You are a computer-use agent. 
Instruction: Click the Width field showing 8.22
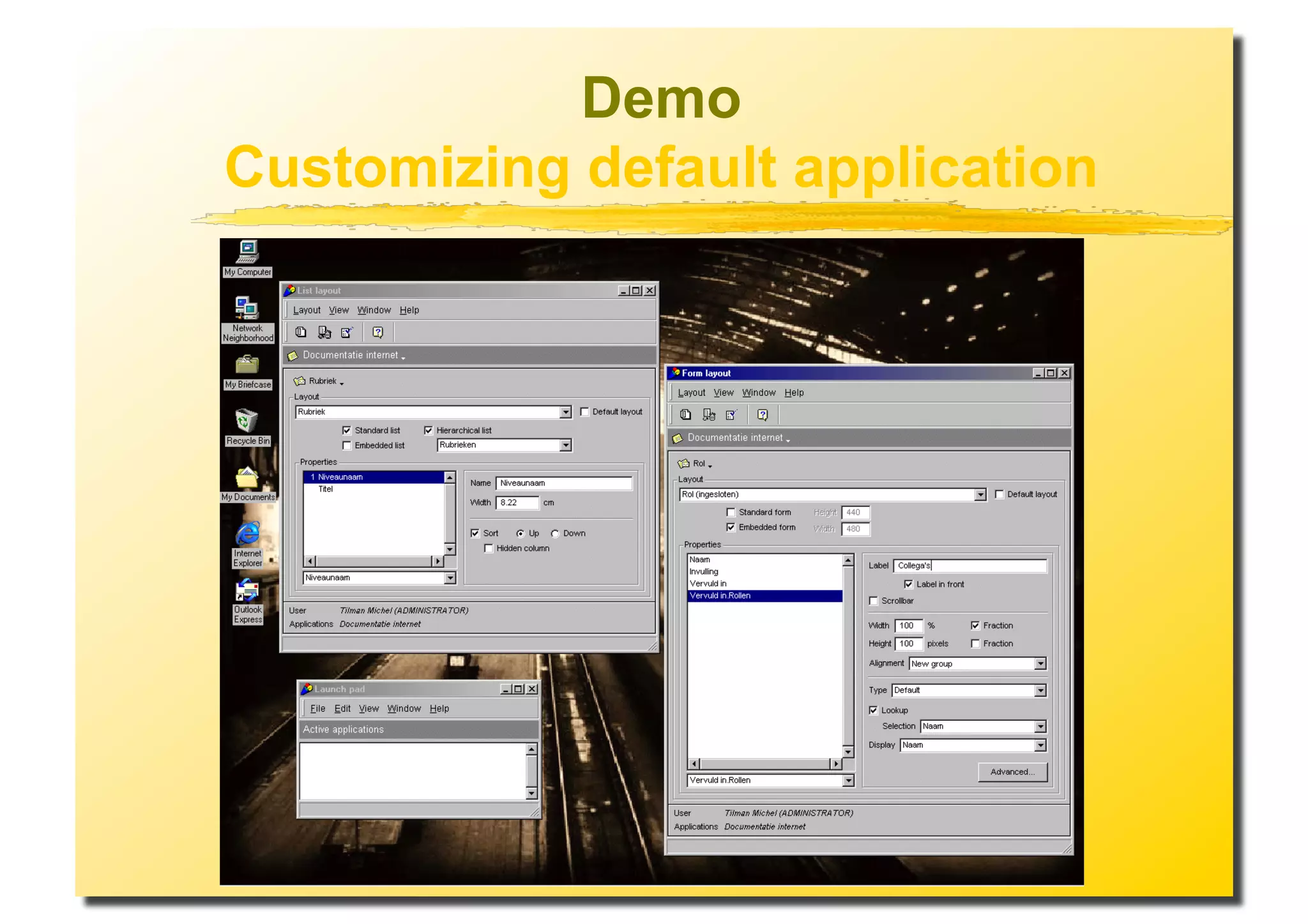coord(518,503)
